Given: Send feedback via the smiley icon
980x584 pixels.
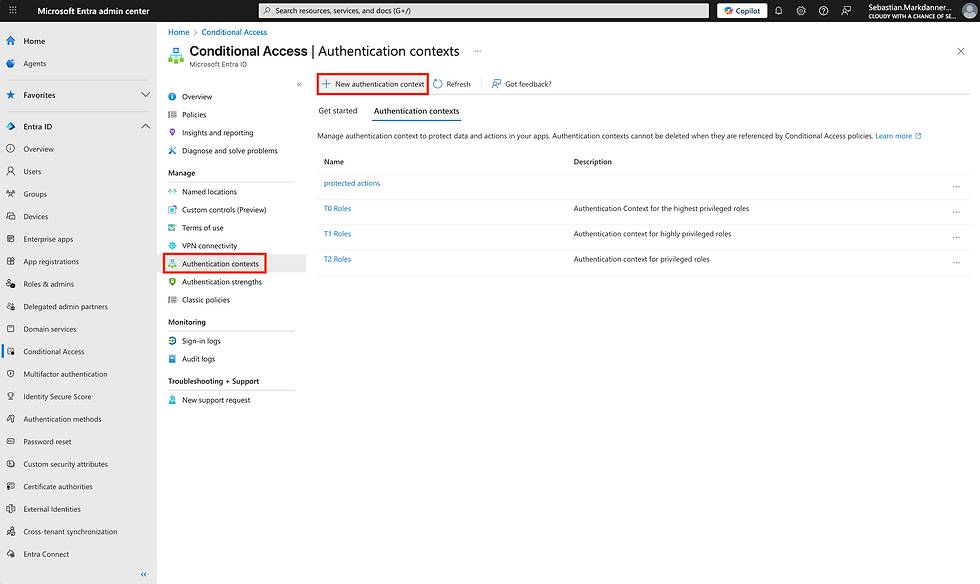Looking at the screenshot, I should click(845, 11).
